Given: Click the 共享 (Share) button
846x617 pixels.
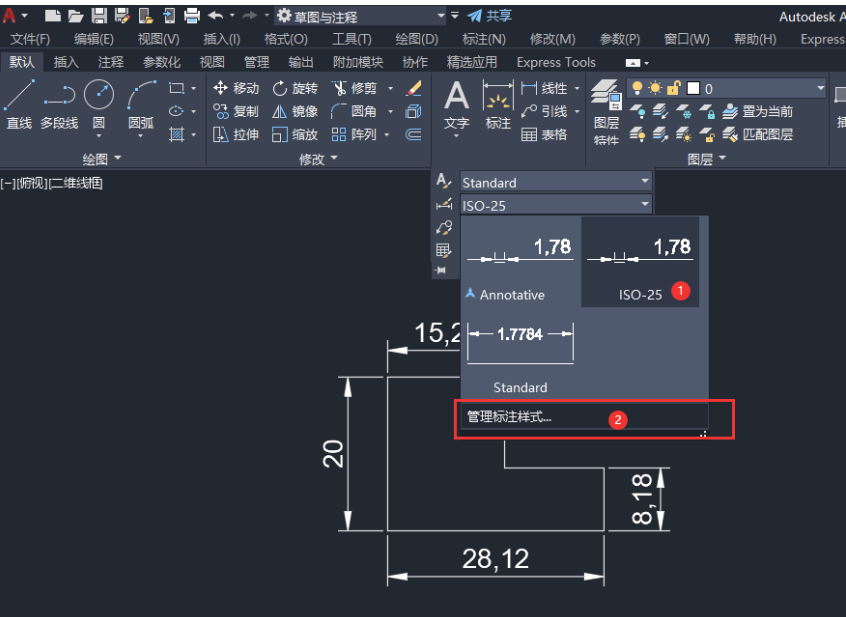Looking at the screenshot, I should click(x=490, y=16).
